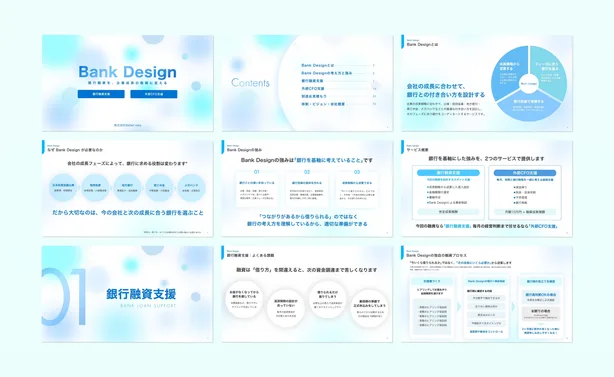Click the top-left segment of the pie diagram

(509, 70)
